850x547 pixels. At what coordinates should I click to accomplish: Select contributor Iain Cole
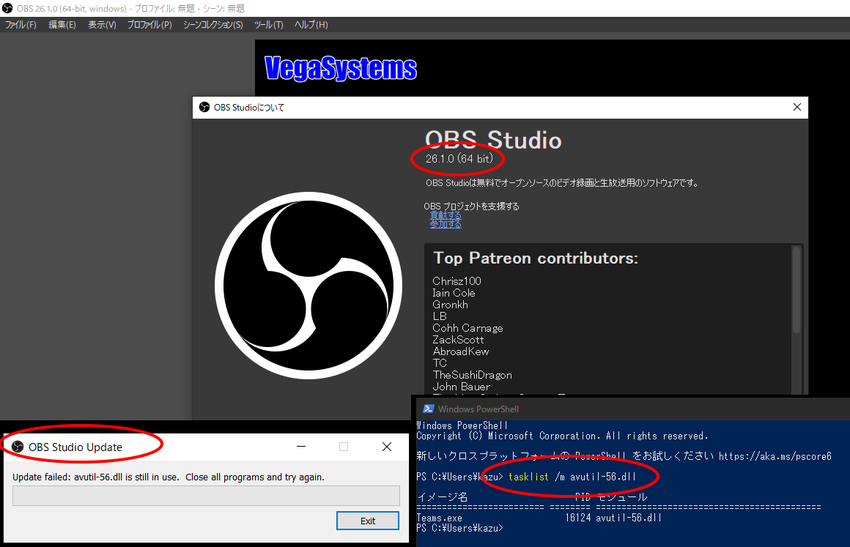pyautogui.click(x=454, y=293)
